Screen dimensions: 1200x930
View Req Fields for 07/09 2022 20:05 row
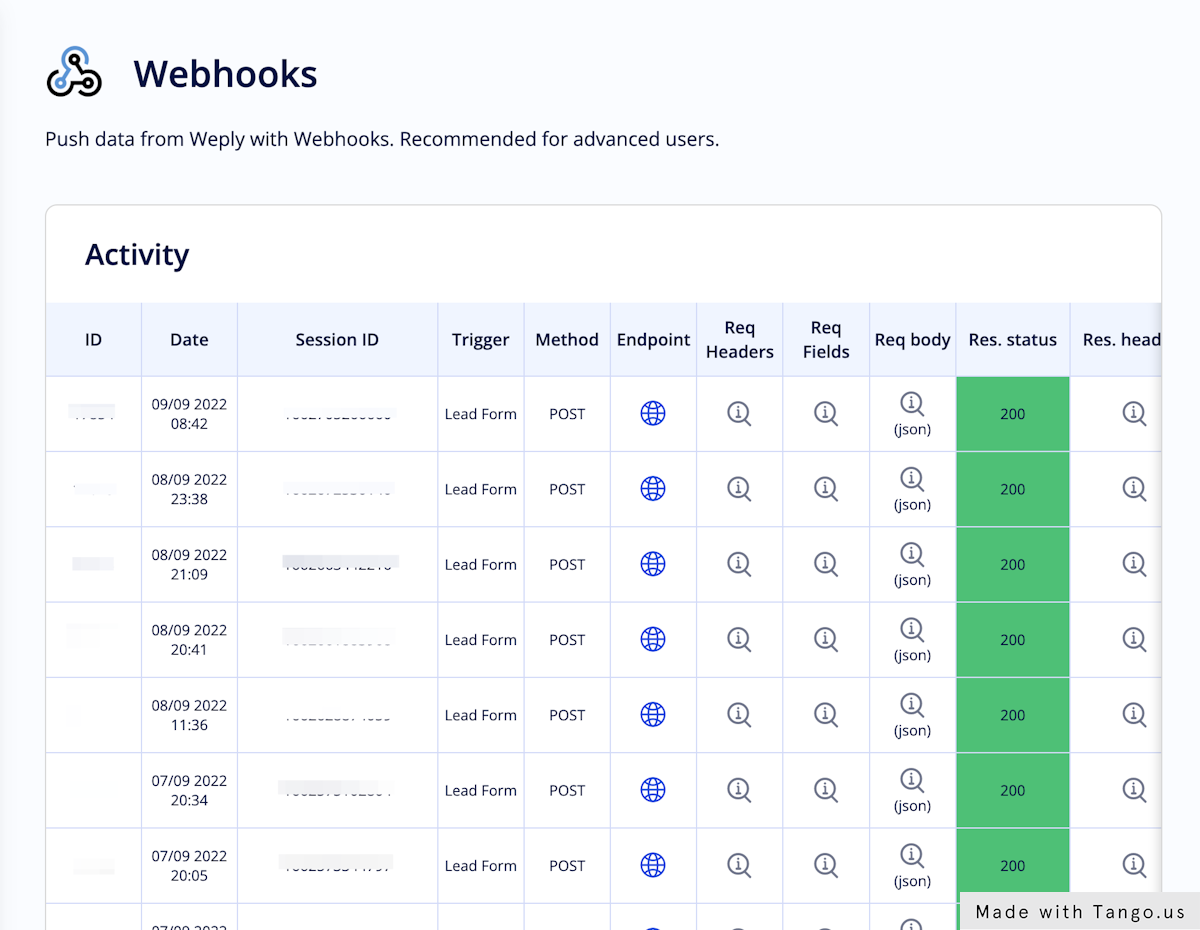[x=826, y=865]
